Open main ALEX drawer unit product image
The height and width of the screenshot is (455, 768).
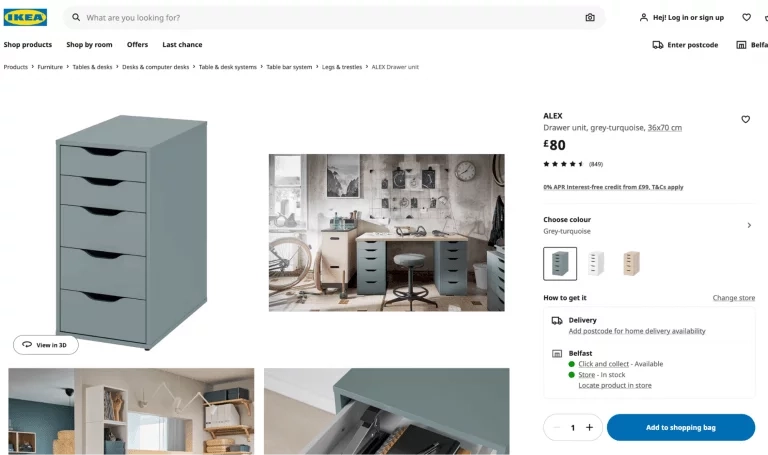coord(132,232)
